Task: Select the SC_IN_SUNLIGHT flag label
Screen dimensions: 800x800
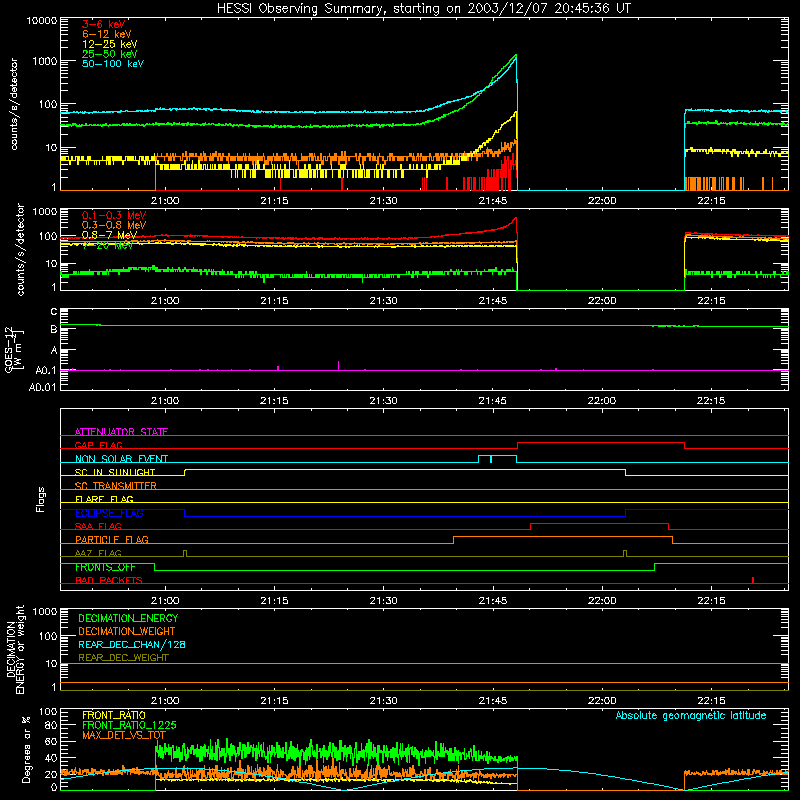Action: click(115, 472)
